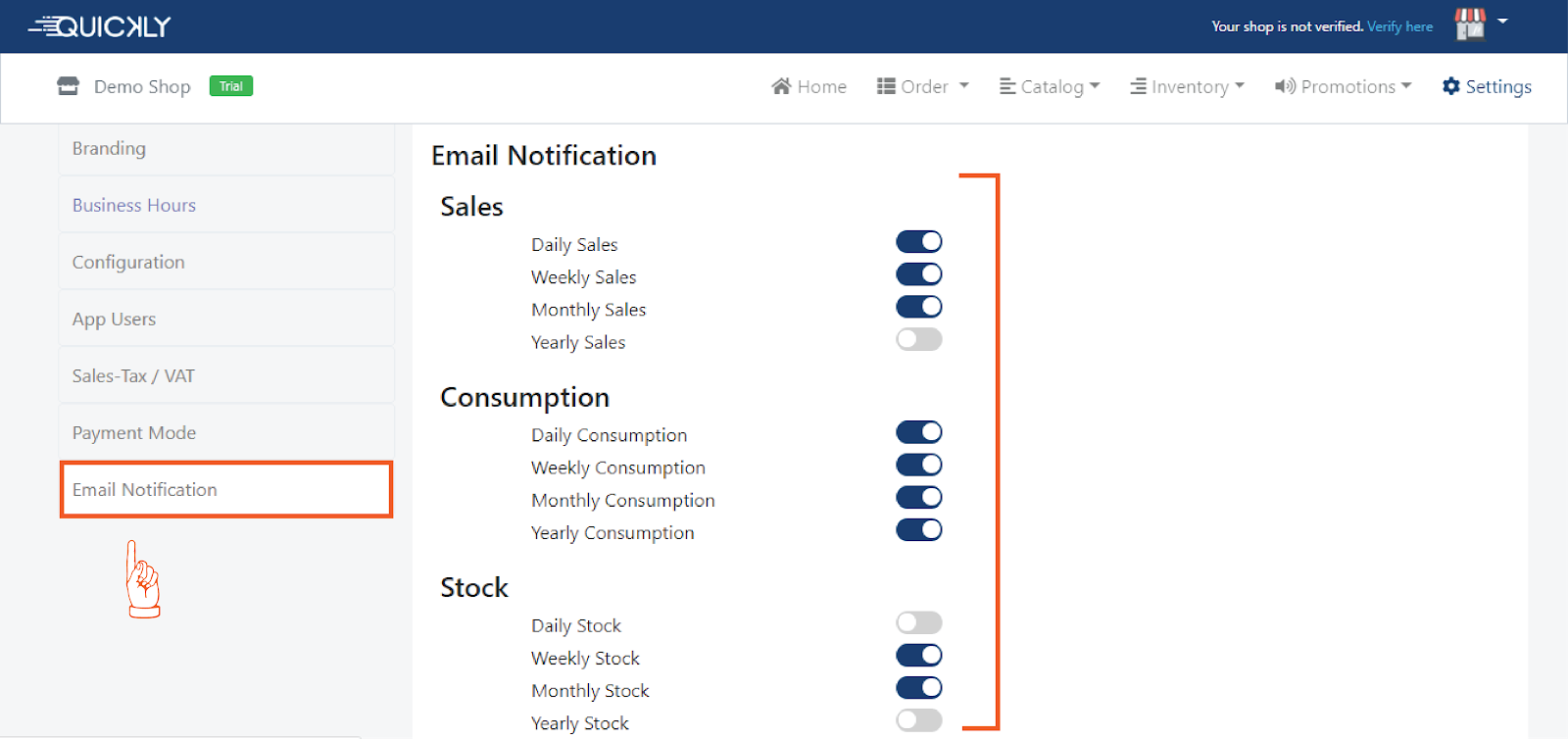
Task: Click the green Trial badge
Action: click(x=231, y=86)
